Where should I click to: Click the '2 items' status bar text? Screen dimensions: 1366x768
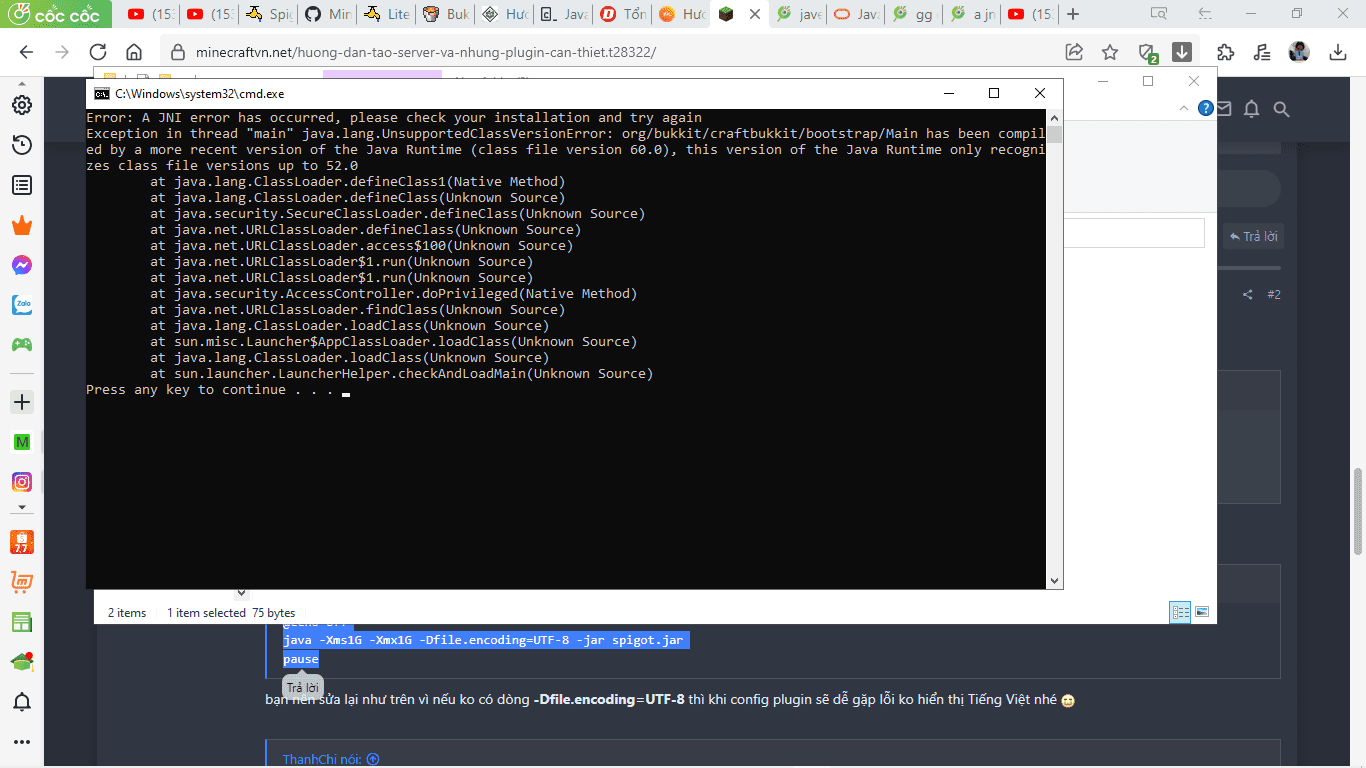tap(127, 613)
